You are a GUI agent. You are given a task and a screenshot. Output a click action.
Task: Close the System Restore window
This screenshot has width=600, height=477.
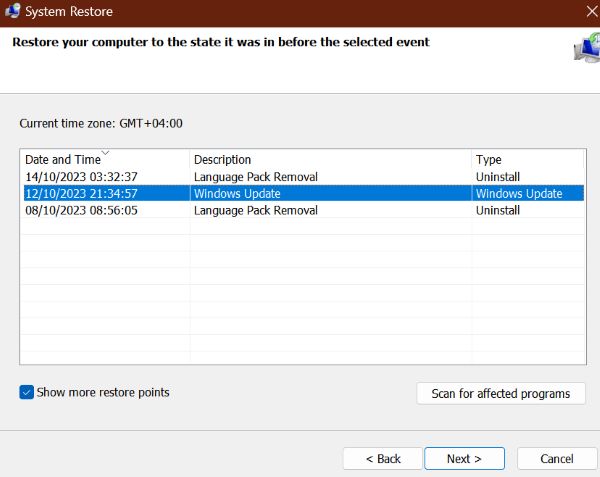coord(592,11)
